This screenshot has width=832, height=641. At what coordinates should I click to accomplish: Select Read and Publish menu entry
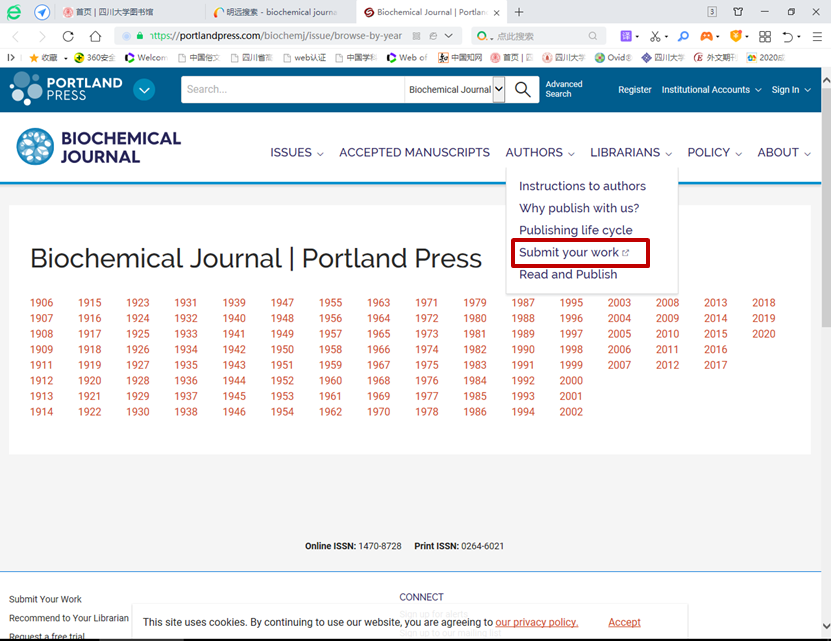[568, 274]
